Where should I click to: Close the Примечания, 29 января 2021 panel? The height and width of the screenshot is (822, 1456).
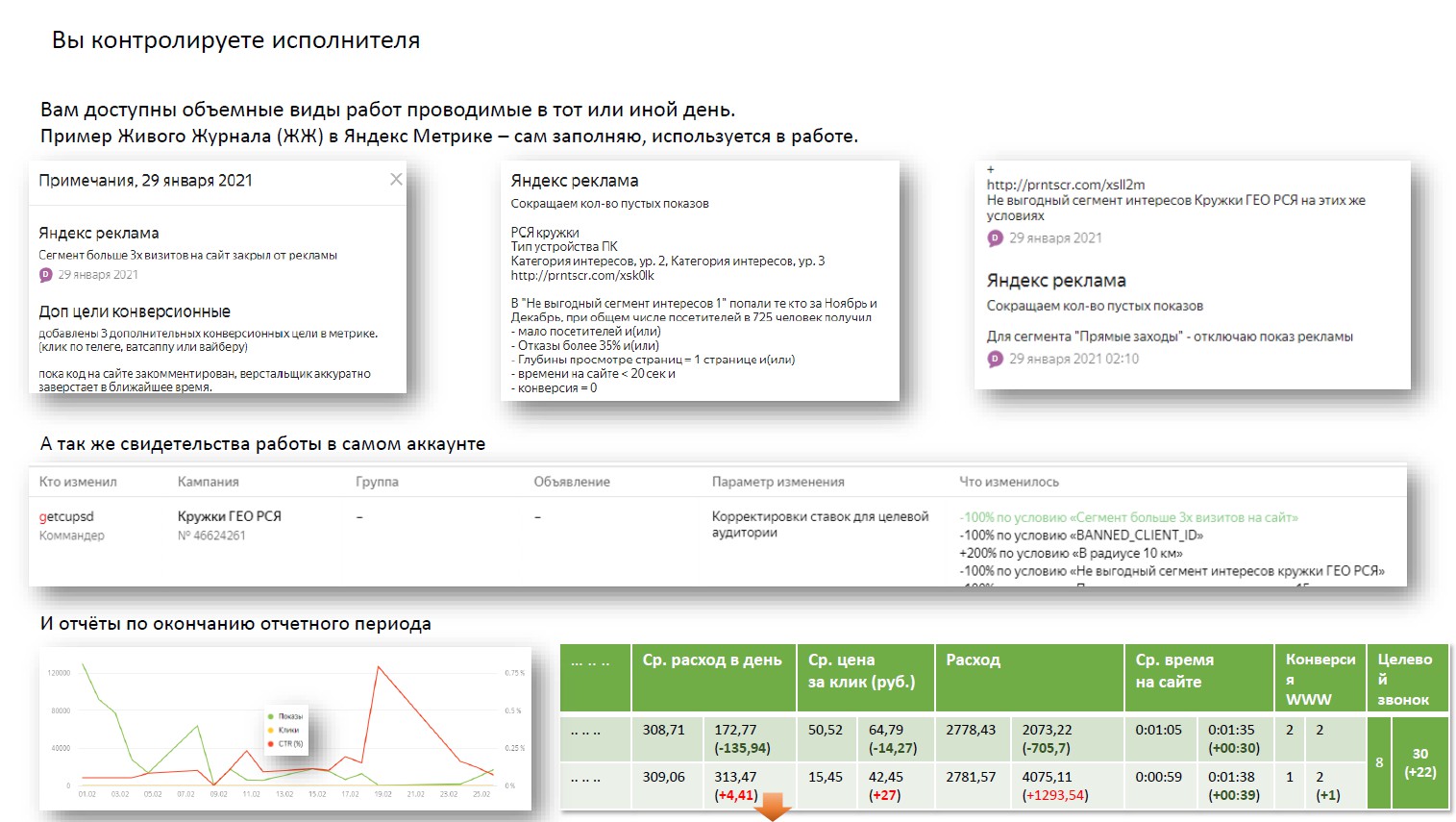coord(396,179)
